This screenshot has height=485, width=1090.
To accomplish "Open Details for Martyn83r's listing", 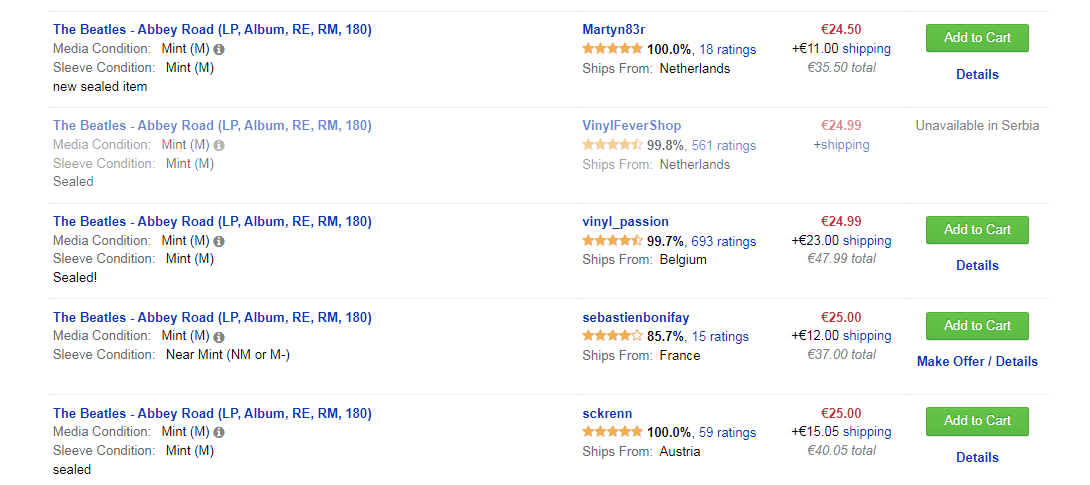I will tap(977, 74).
